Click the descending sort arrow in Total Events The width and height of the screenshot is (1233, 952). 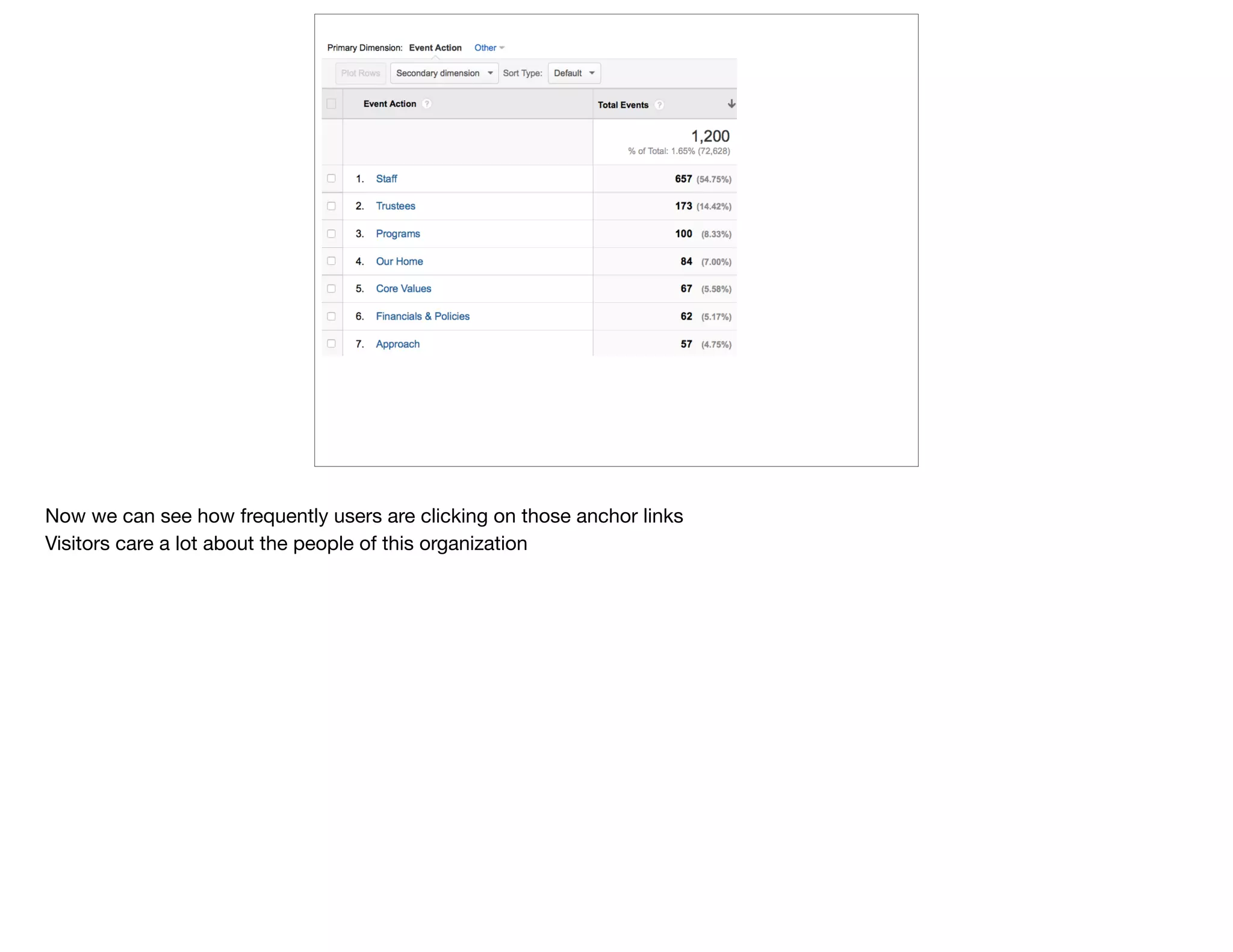731,104
